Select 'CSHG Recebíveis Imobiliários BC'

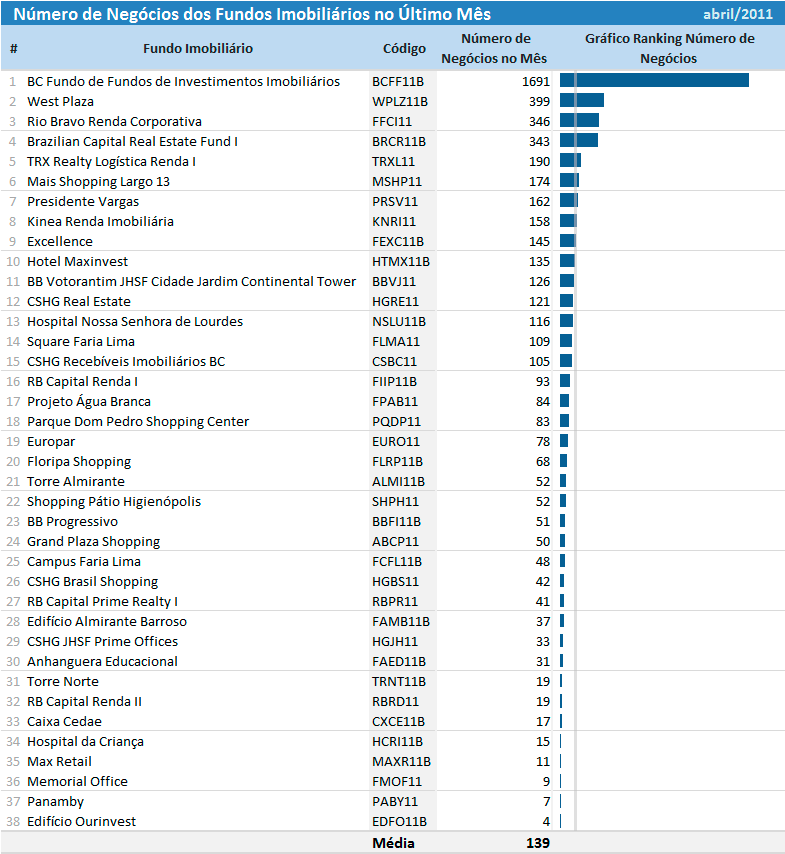click(126, 362)
